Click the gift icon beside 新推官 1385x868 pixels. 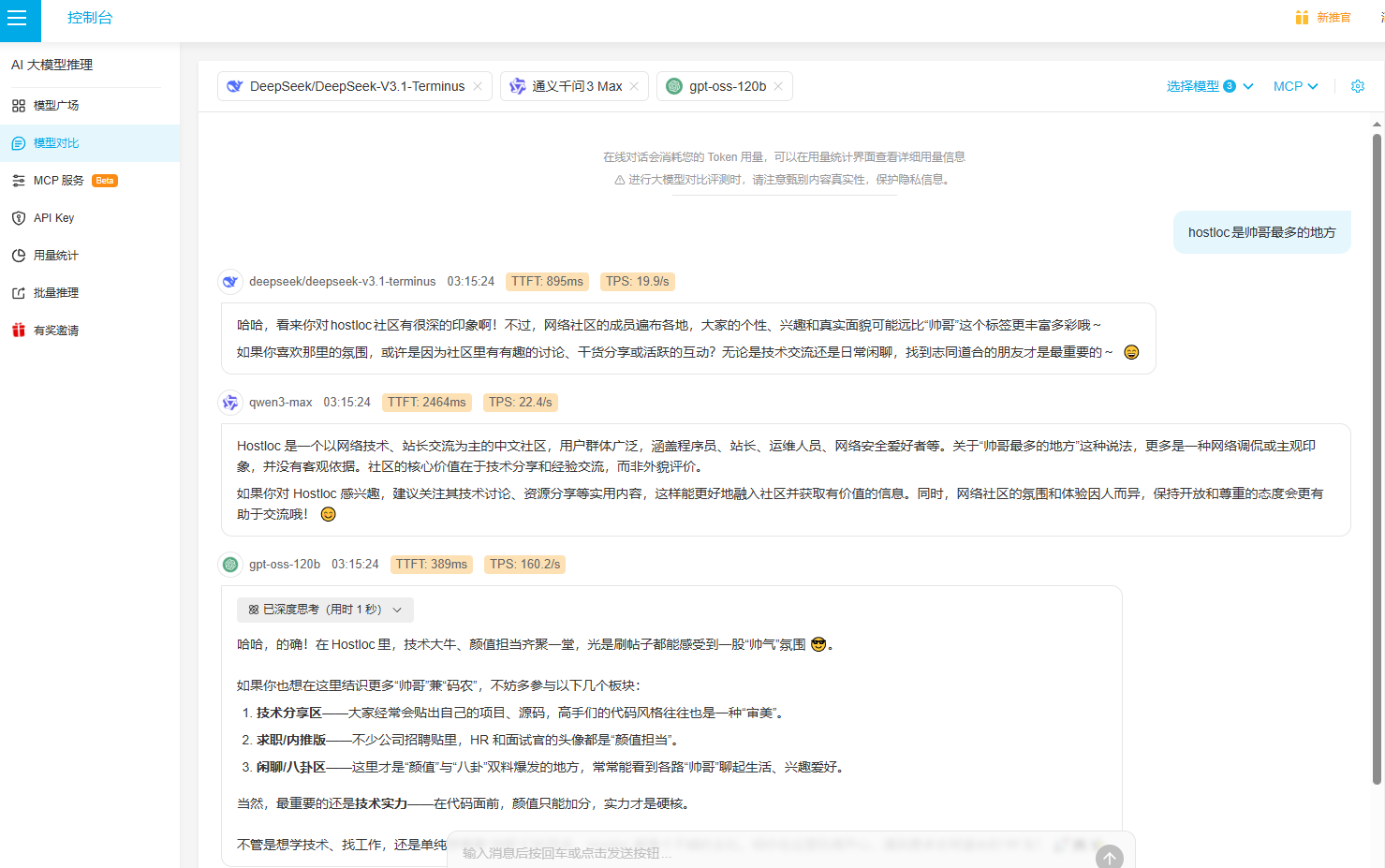click(1302, 18)
